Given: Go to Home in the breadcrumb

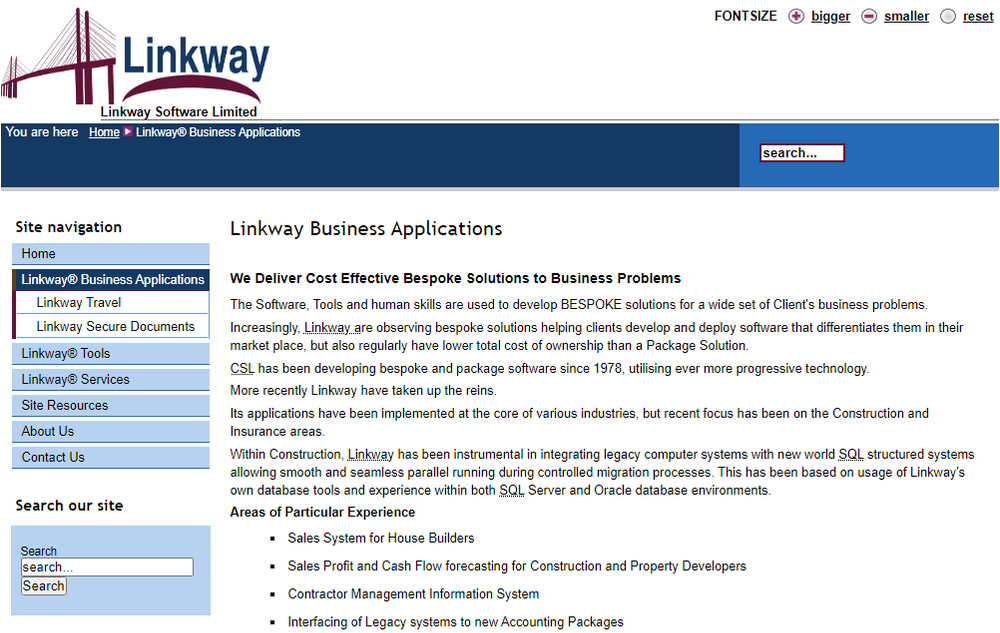Looking at the screenshot, I should [104, 132].
